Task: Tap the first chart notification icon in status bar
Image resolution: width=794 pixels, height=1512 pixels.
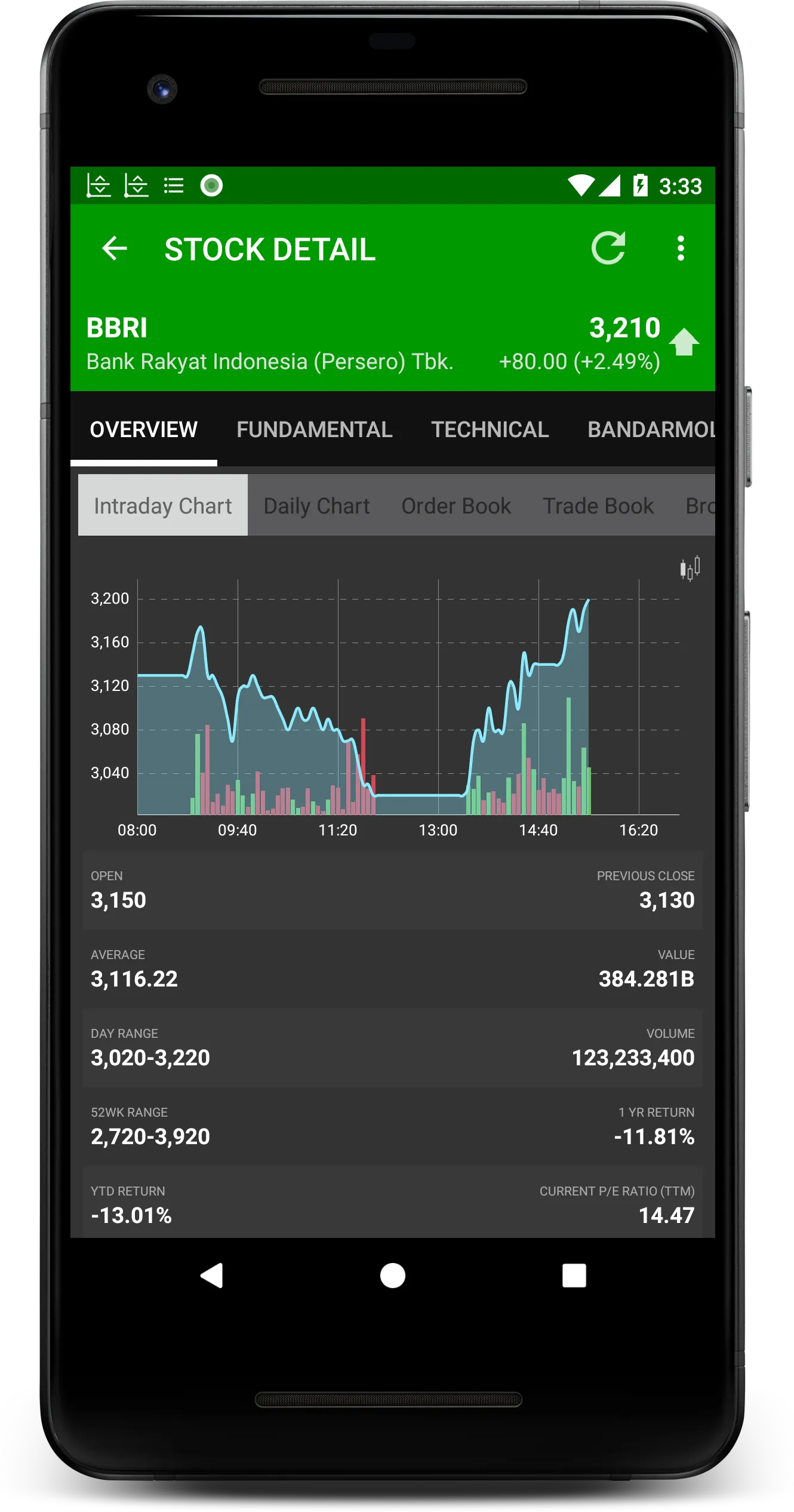Action: click(99, 185)
